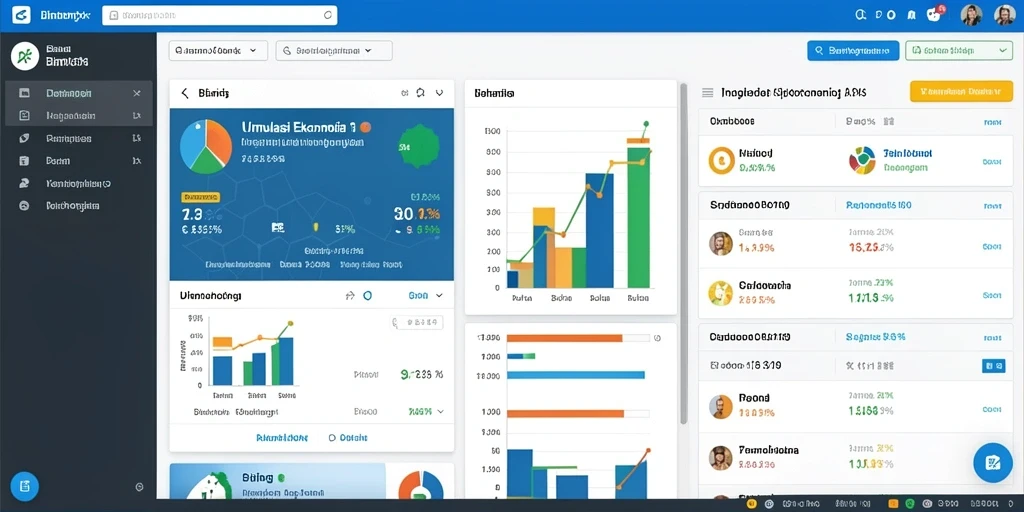Open the green outlined dropdown at top right
The image size is (1024, 512).
pyautogui.click(x=958, y=50)
